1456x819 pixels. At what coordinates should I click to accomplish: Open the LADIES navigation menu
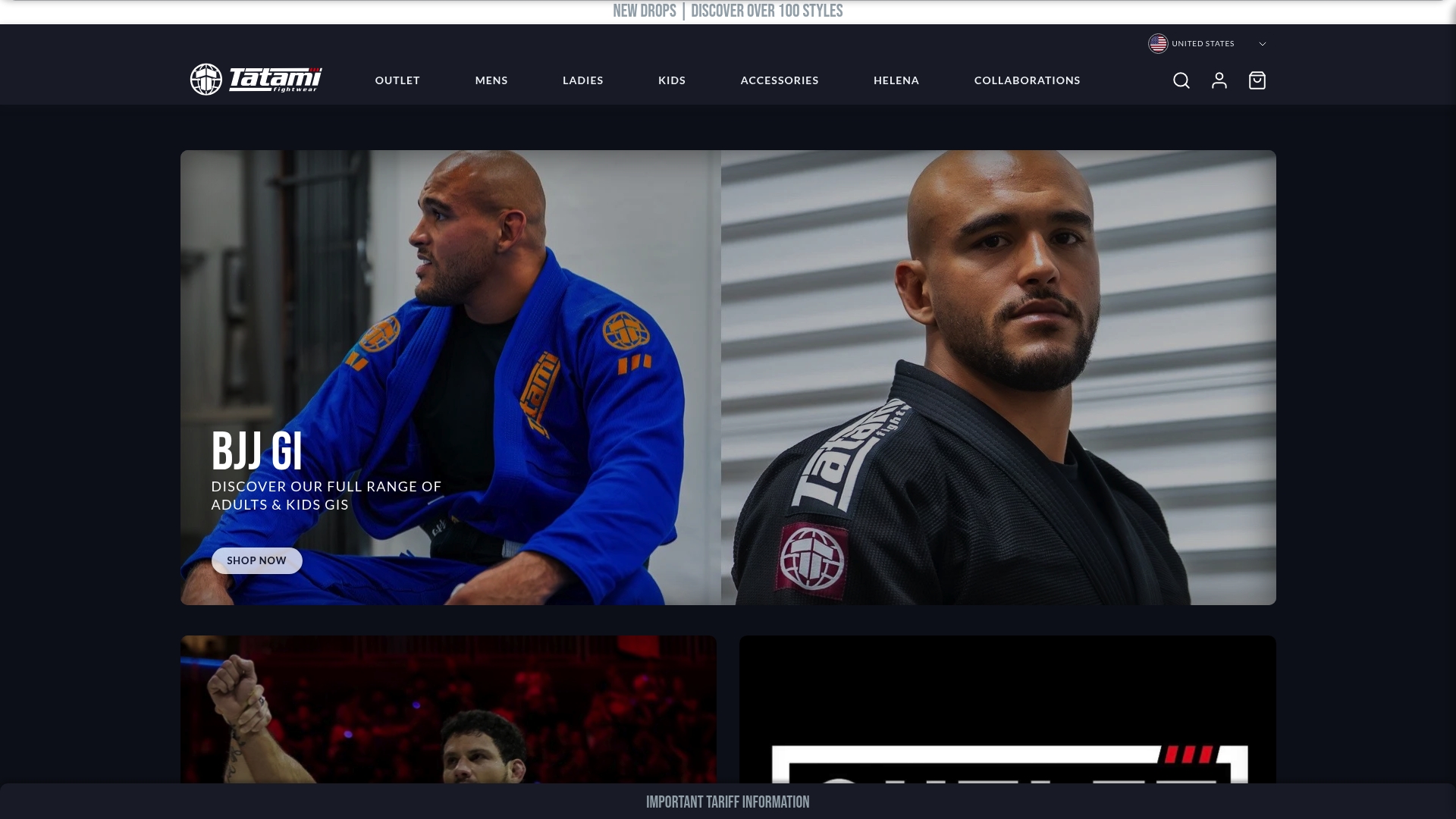point(582,80)
